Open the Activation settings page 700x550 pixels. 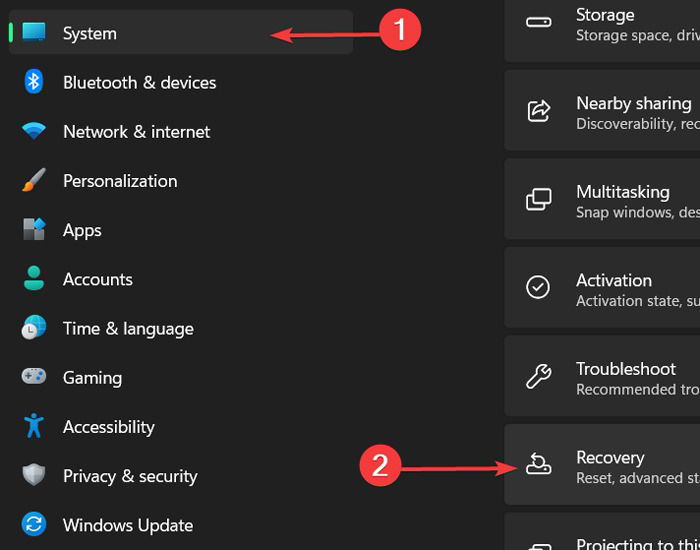click(x=602, y=288)
